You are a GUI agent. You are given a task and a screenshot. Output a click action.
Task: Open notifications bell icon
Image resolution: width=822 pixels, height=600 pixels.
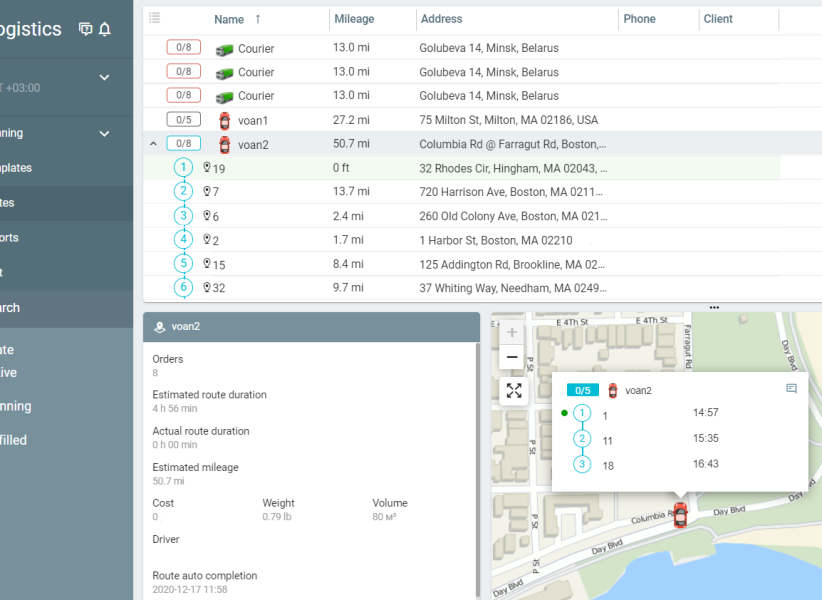click(x=105, y=29)
